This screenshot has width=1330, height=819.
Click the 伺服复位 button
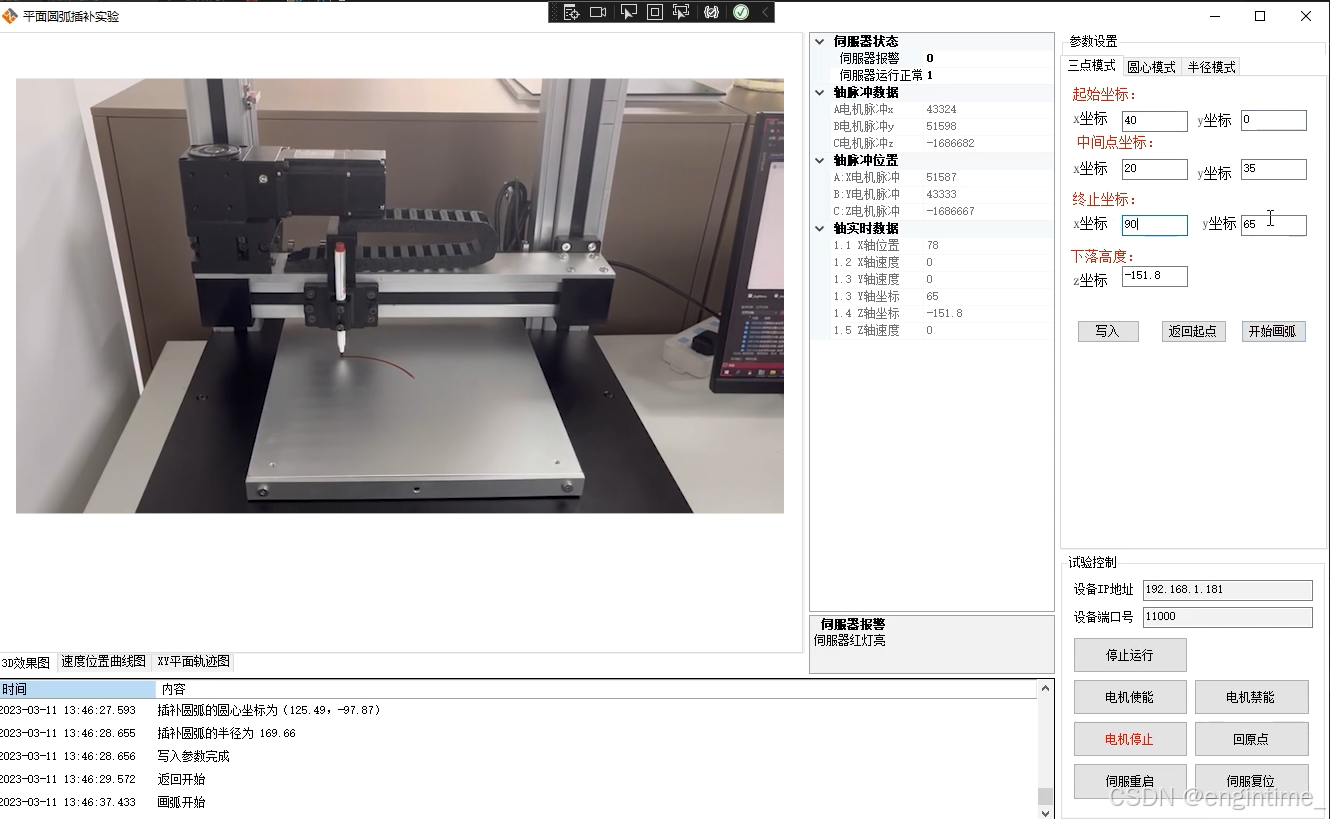1251,781
